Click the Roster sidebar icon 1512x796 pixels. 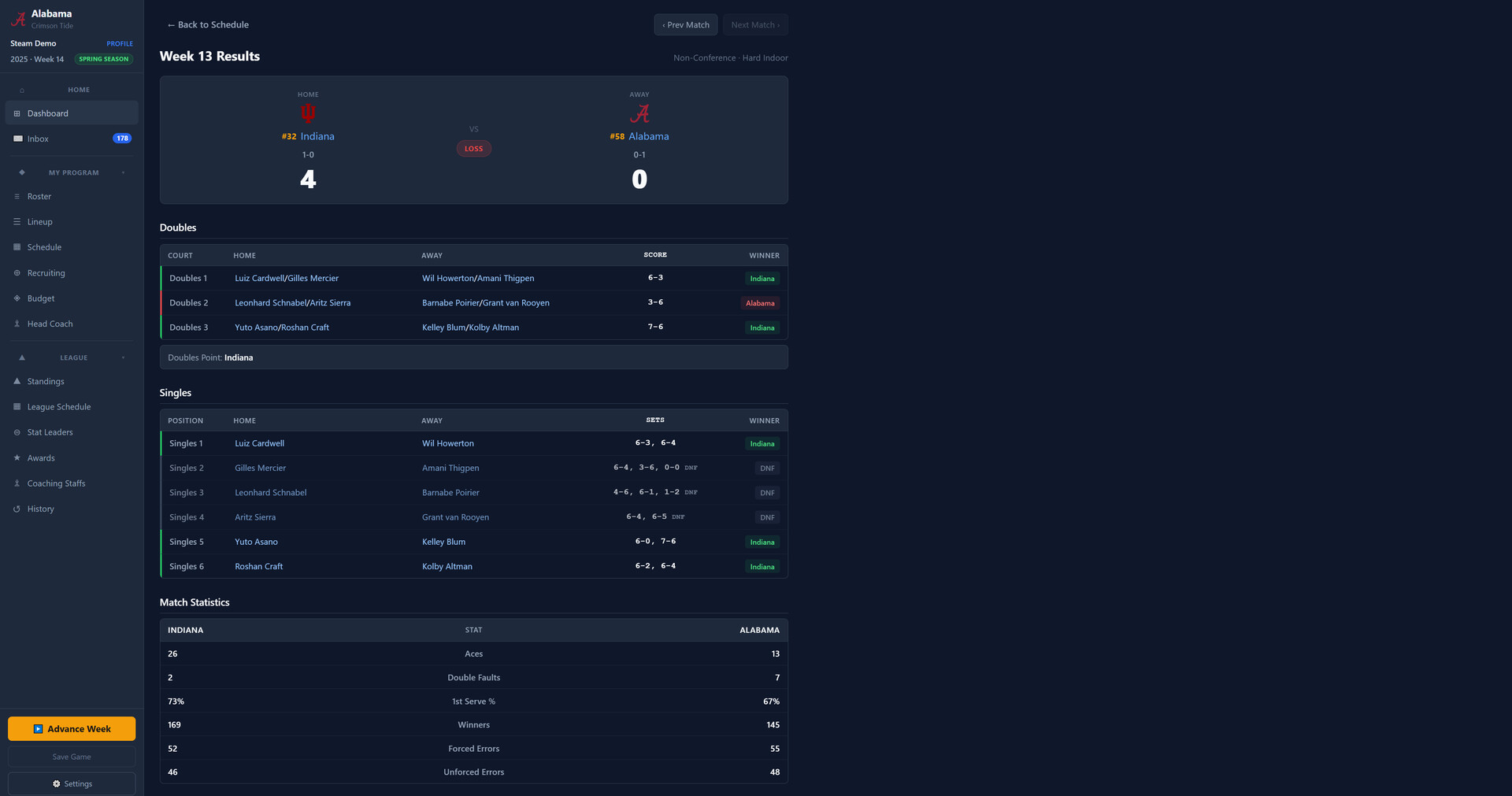pyautogui.click(x=17, y=197)
